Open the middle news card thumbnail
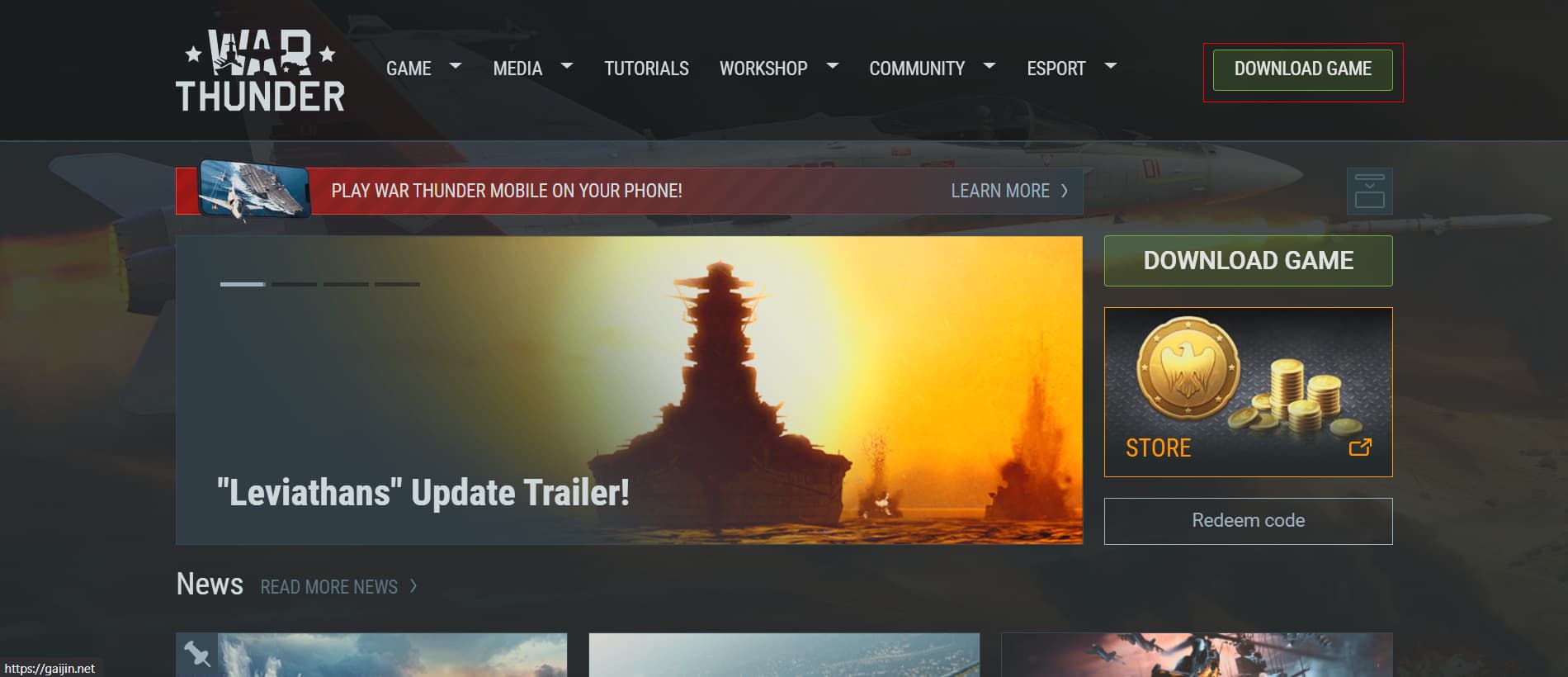This screenshot has height=677, width=1568. pyautogui.click(x=784, y=655)
